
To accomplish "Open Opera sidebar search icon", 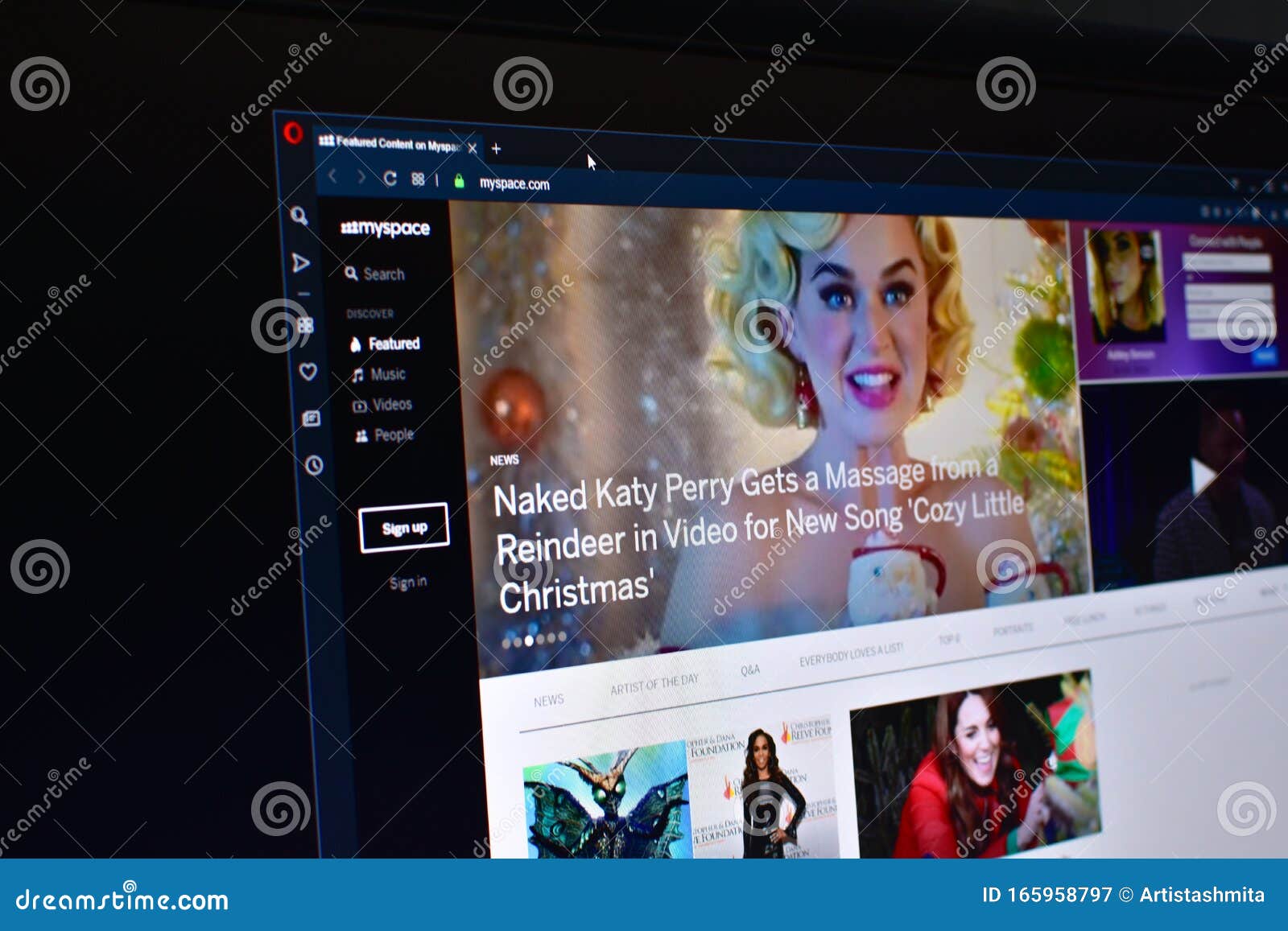I will point(299,216).
